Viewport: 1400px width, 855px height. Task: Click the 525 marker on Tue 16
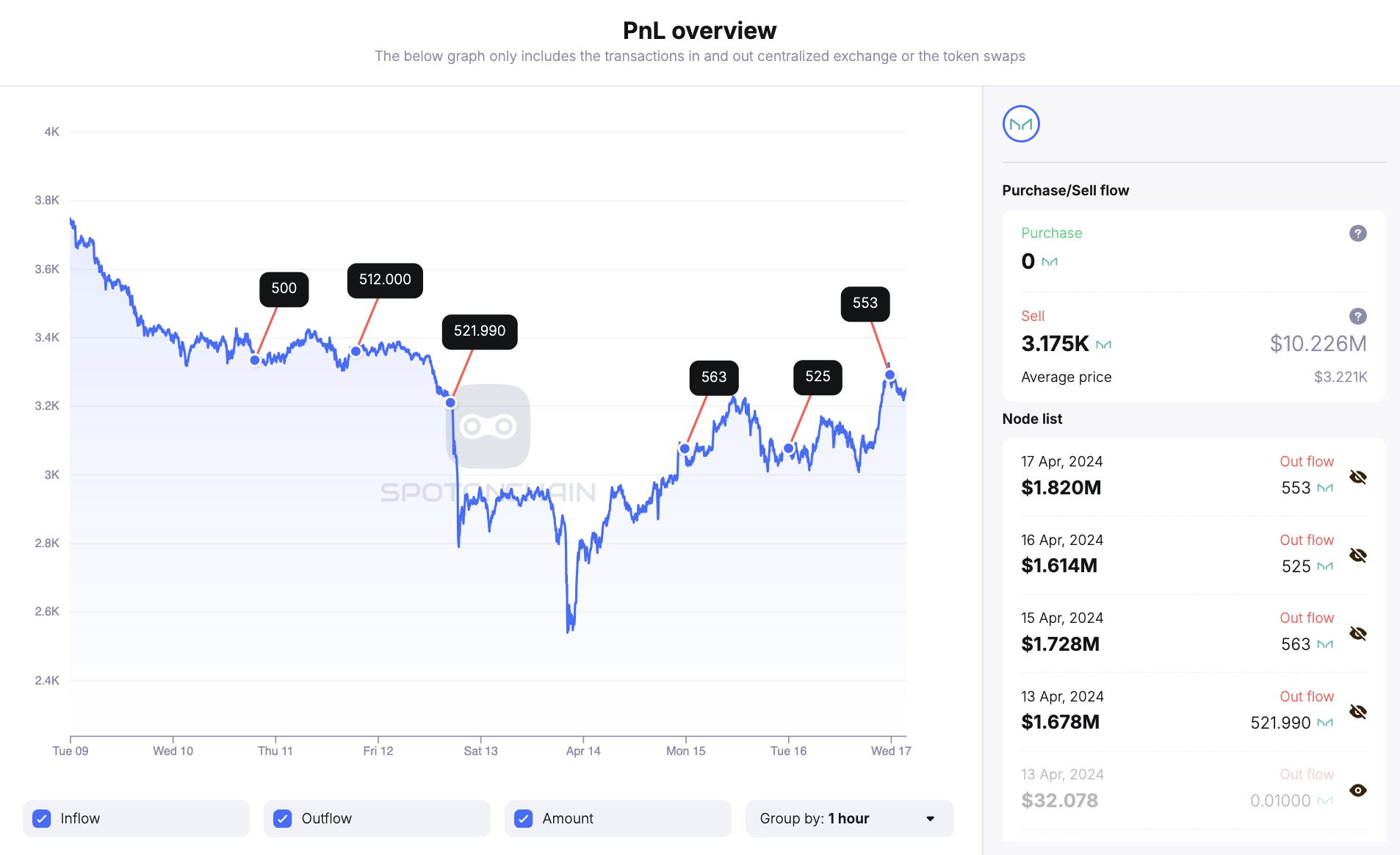[818, 377]
